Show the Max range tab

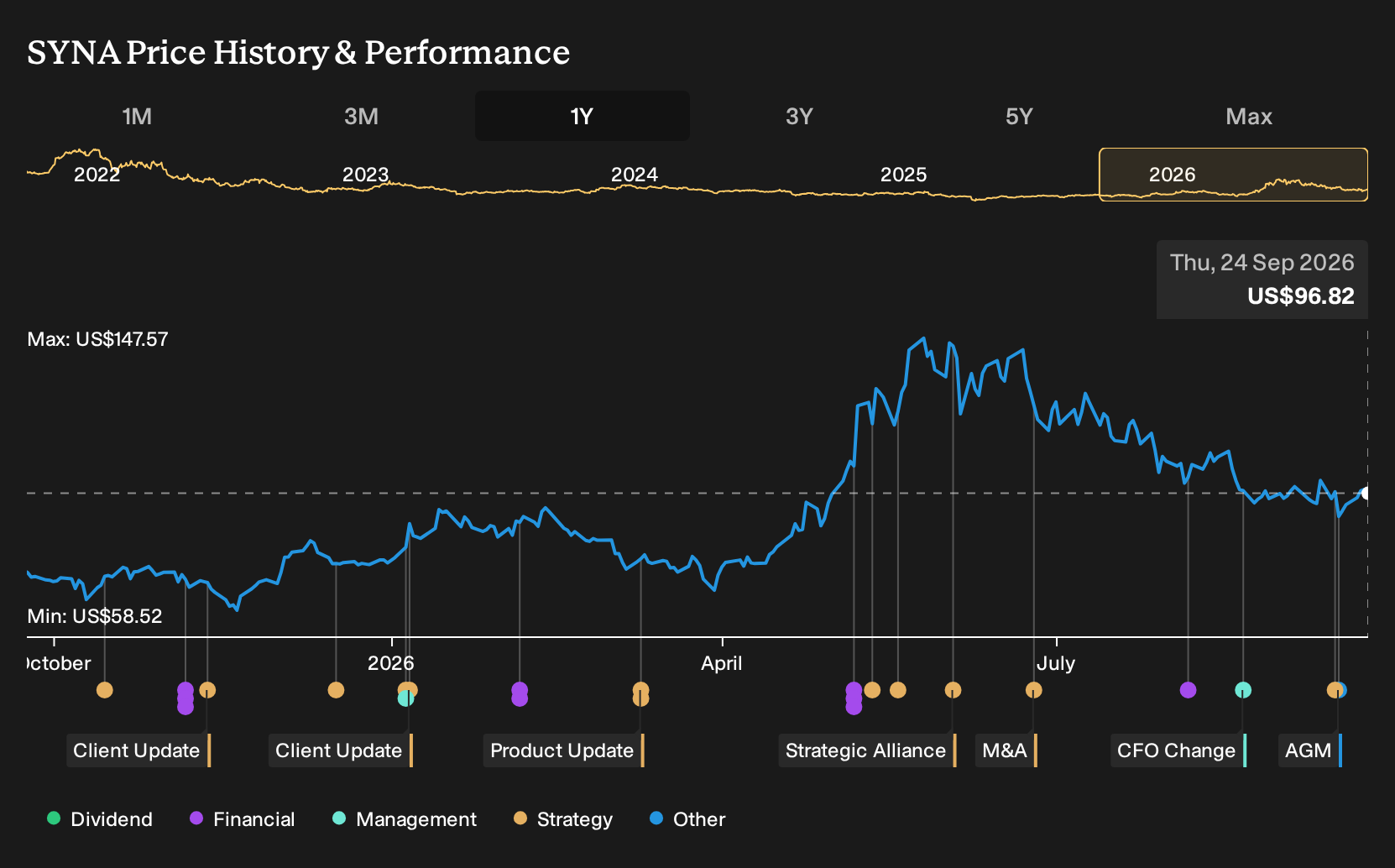(1249, 116)
